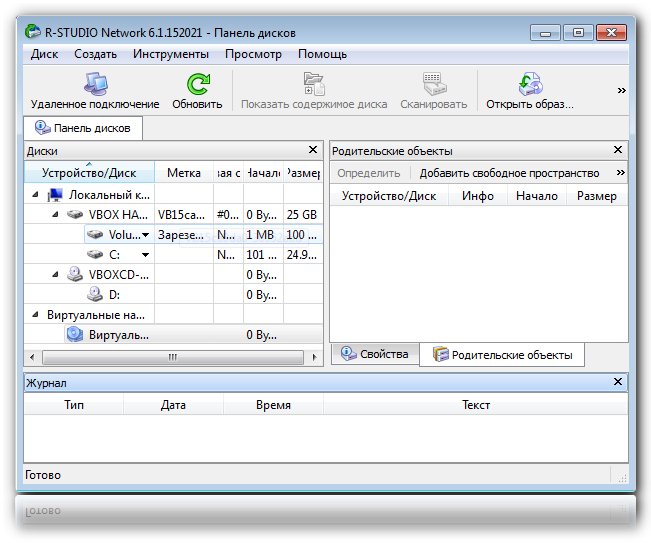Open the Tools (Инструменты) menu
The width and height of the screenshot is (651, 543).
171,54
